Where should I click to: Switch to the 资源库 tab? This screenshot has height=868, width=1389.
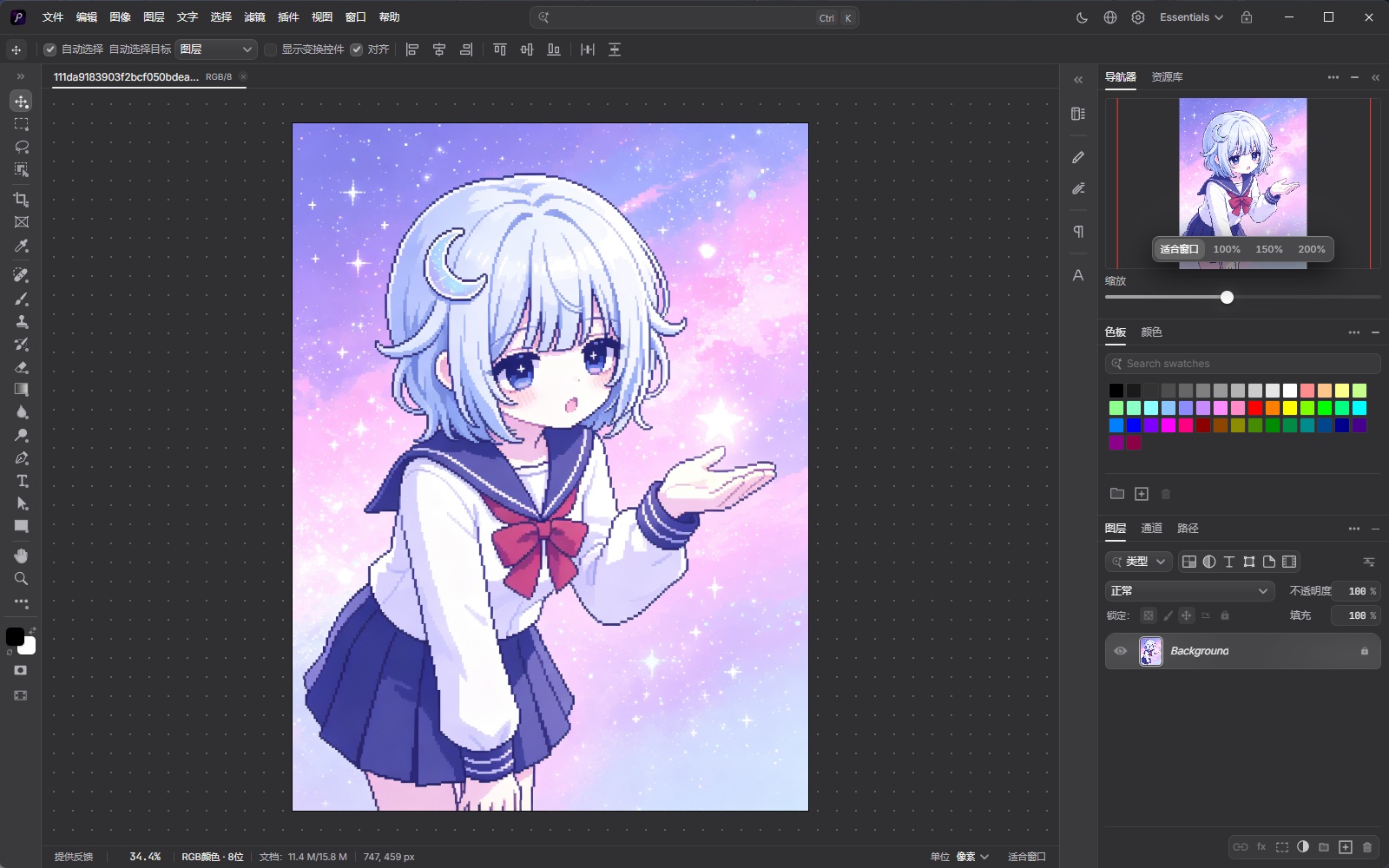pos(1167,77)
